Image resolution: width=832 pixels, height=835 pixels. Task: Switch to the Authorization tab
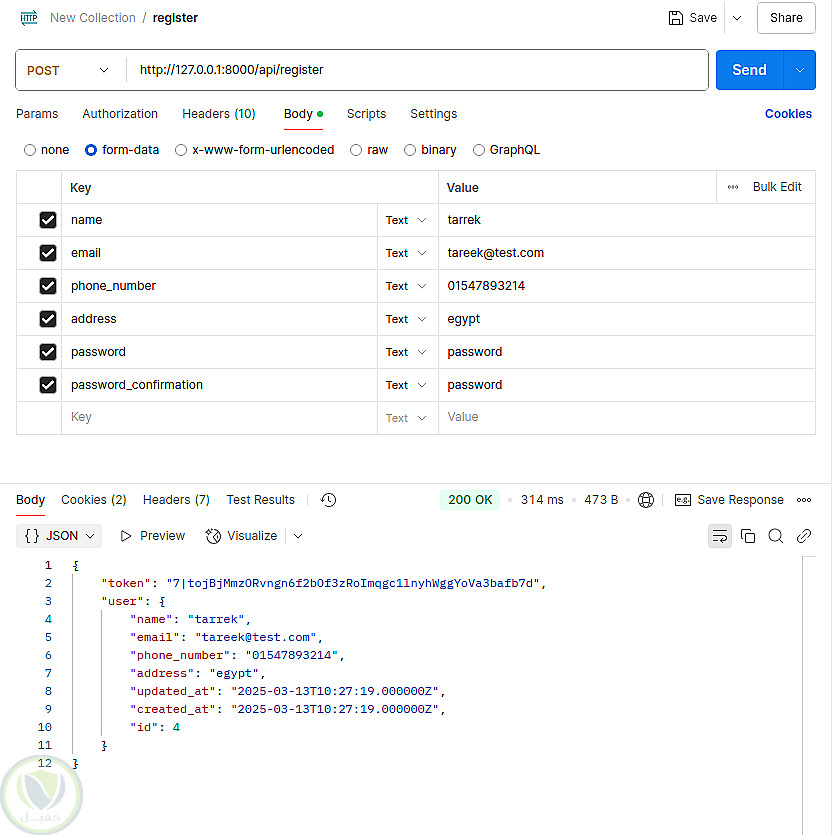coord(120,114)
